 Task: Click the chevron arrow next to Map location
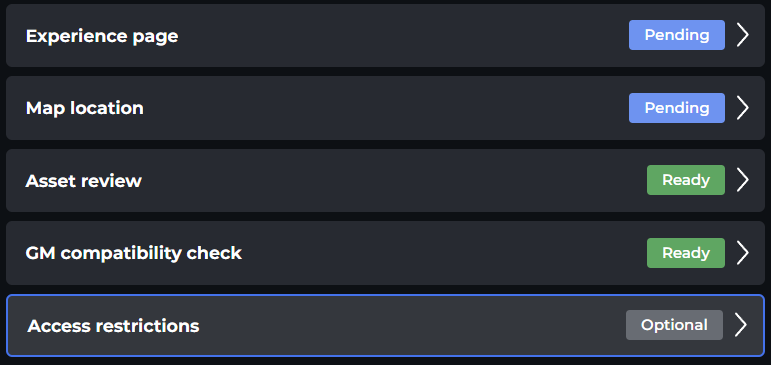pyautogui.click(x=742, y=108)
